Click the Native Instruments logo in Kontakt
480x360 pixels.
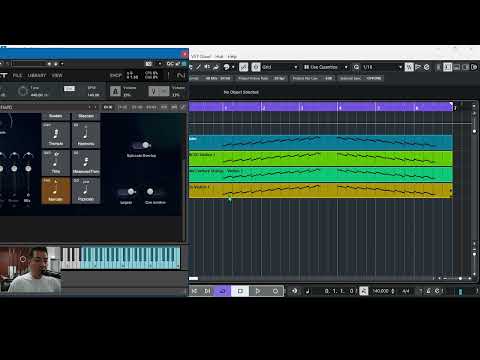pos(181,76)
